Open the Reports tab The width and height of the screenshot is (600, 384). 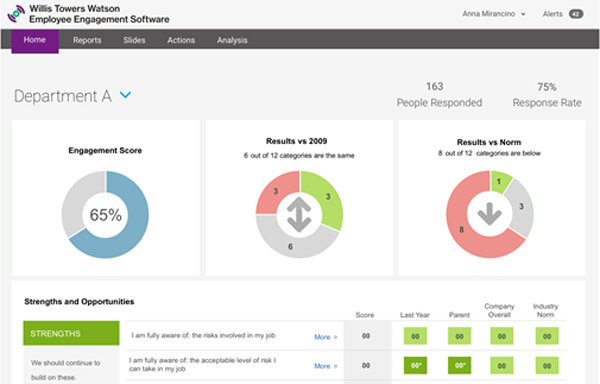coord(87,40)
